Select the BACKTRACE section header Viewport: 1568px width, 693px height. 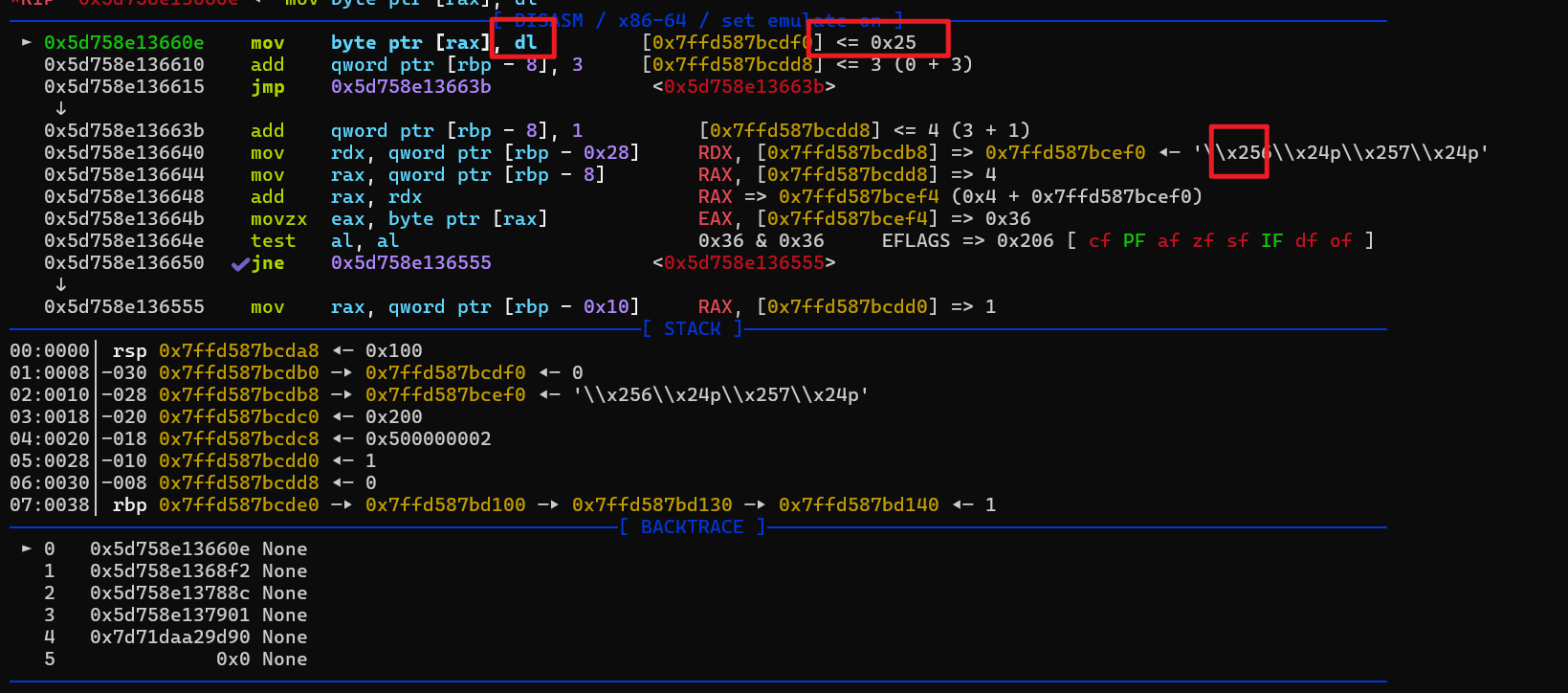pyautogui.click(x=692, y=527)
